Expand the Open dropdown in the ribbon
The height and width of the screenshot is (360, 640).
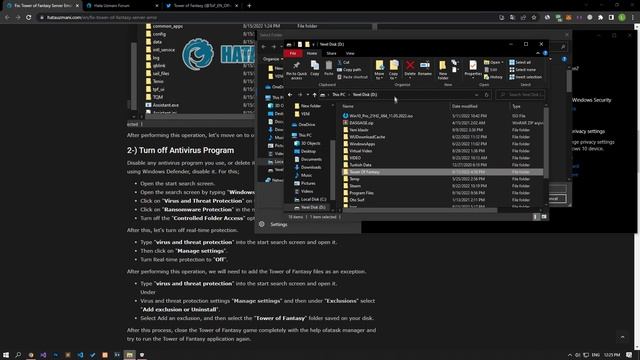pos(494,62)
